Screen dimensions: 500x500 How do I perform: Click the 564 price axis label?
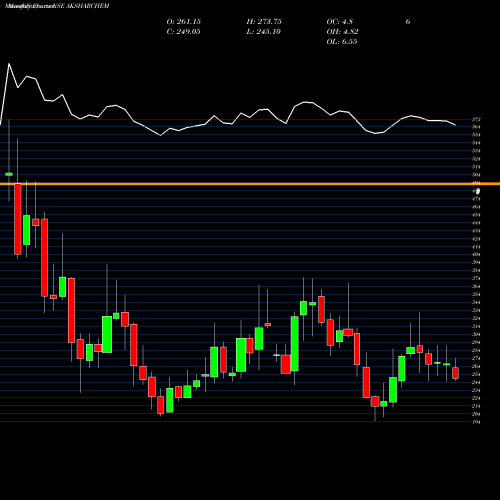pyautogui.click(x=476, y=127)
